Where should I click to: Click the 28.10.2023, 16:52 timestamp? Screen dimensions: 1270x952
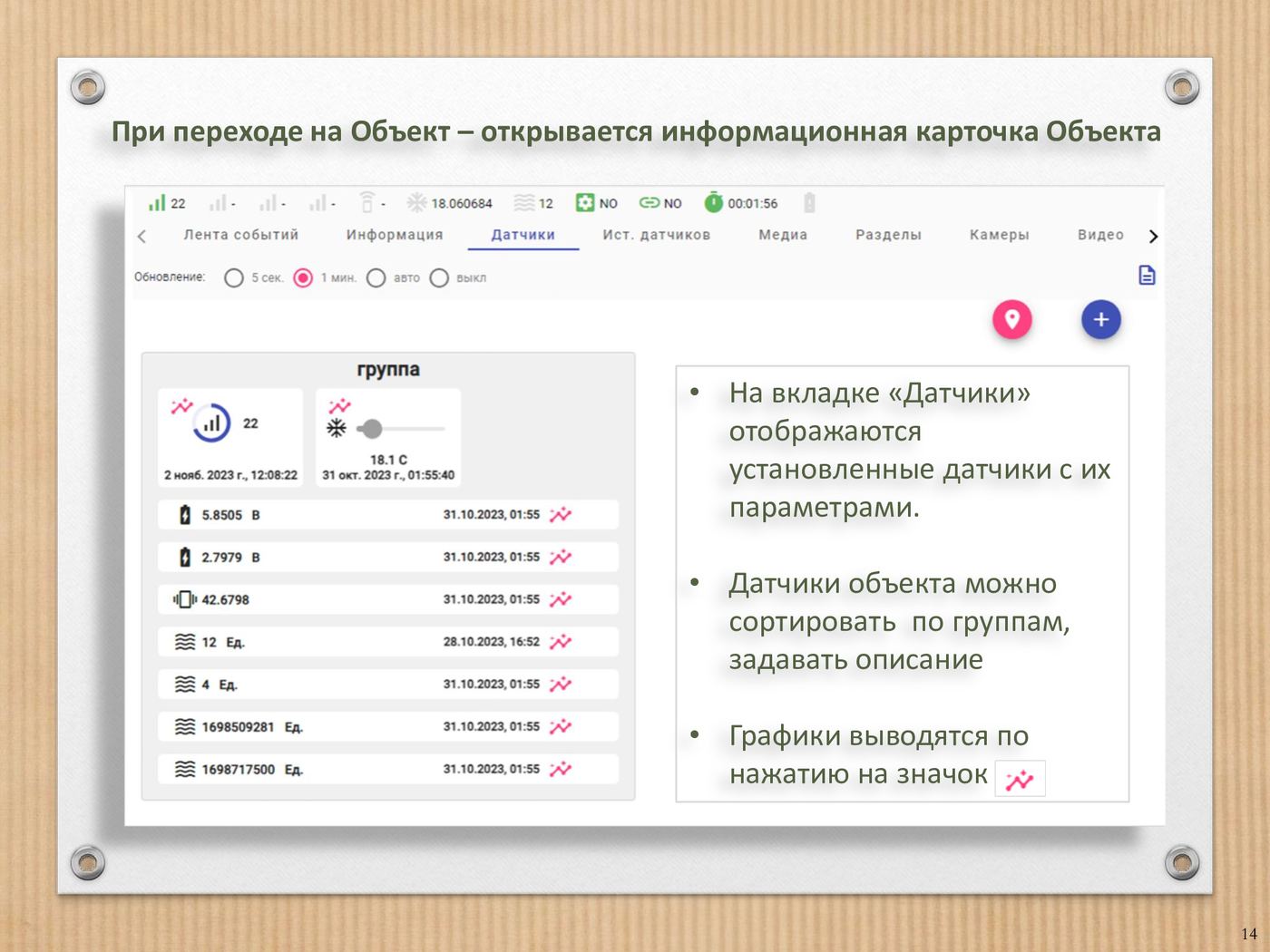point(492,642)
